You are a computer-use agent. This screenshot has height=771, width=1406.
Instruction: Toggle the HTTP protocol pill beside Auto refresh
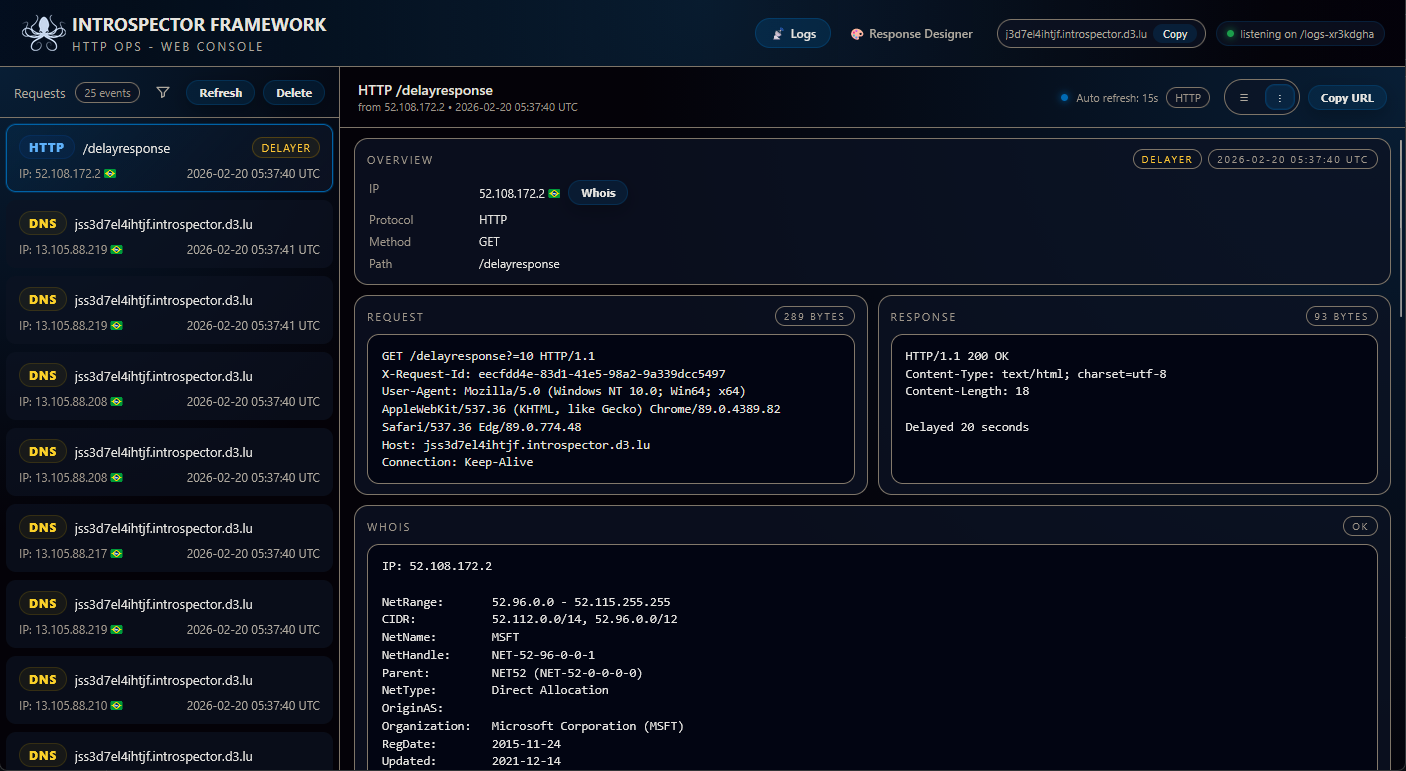pos(1188,98)
